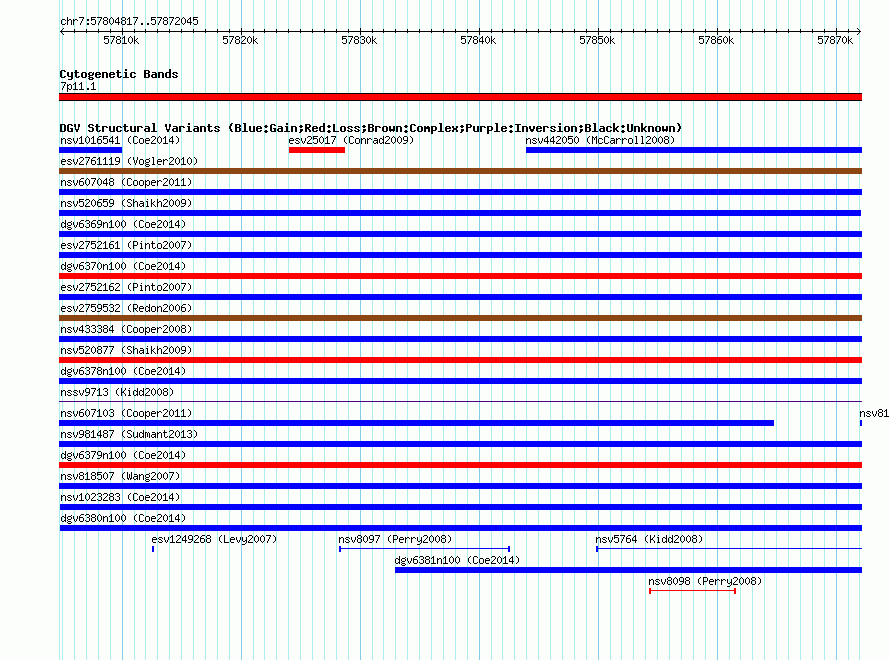Select dgv6369n100 (Coe2014) variant label

pos(123,224)
